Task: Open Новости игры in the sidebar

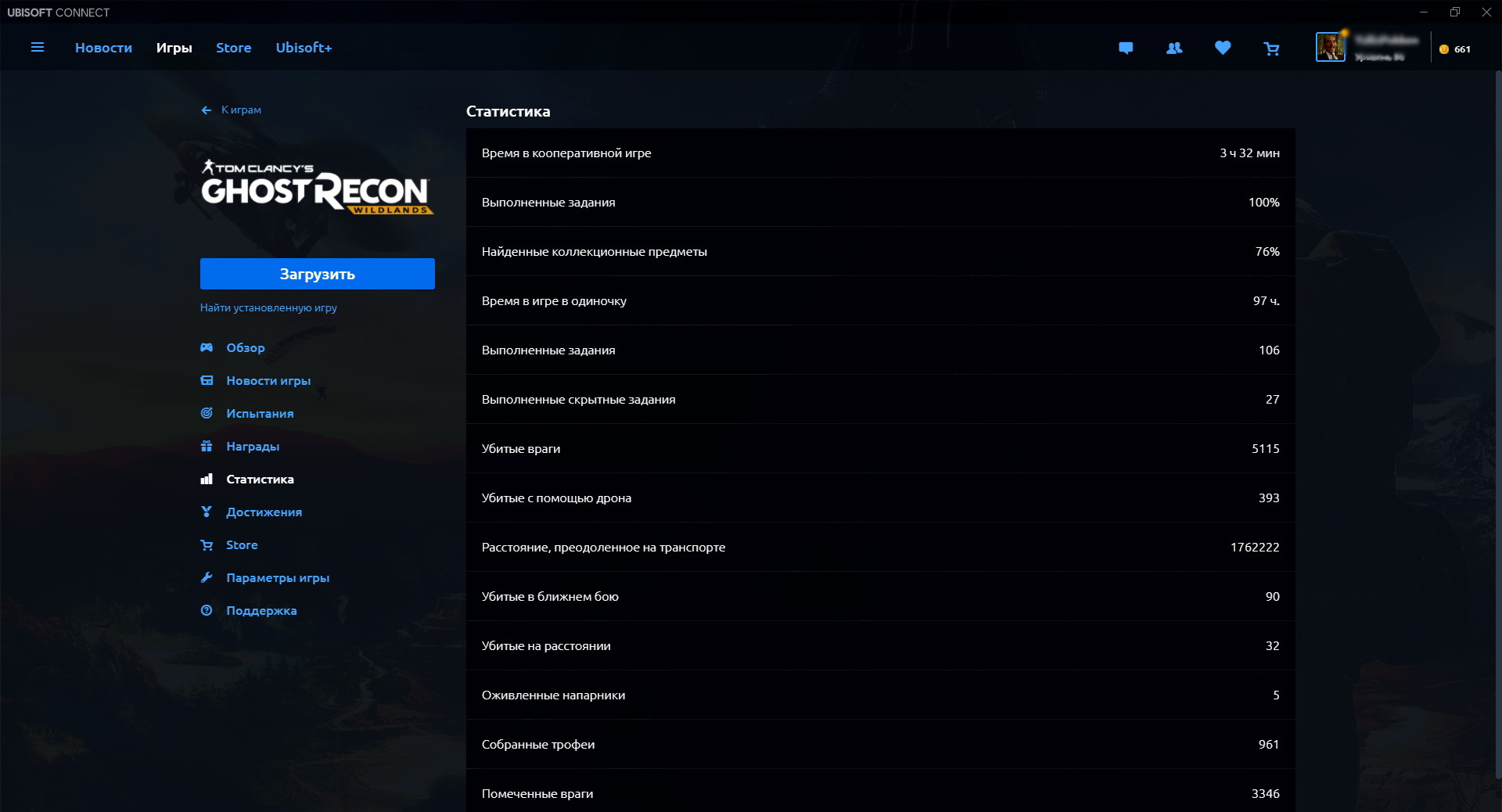Action: [268, 380]
